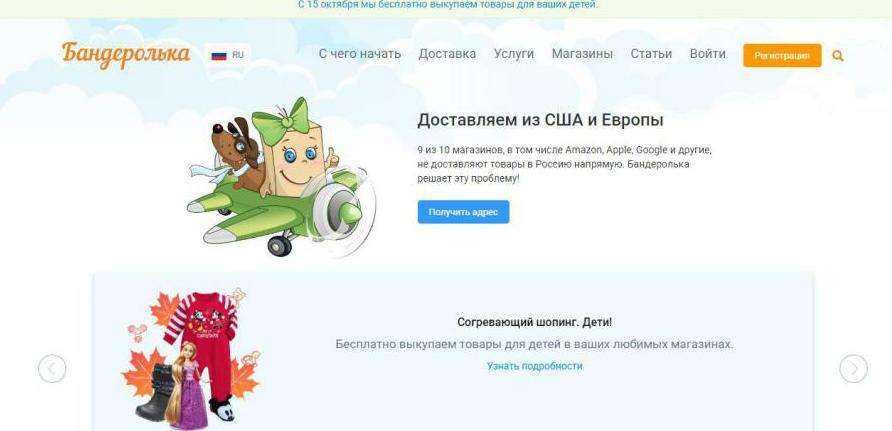Advance carousel with right arrow
This screenshot has height=431, width=892.
point(853,368)
